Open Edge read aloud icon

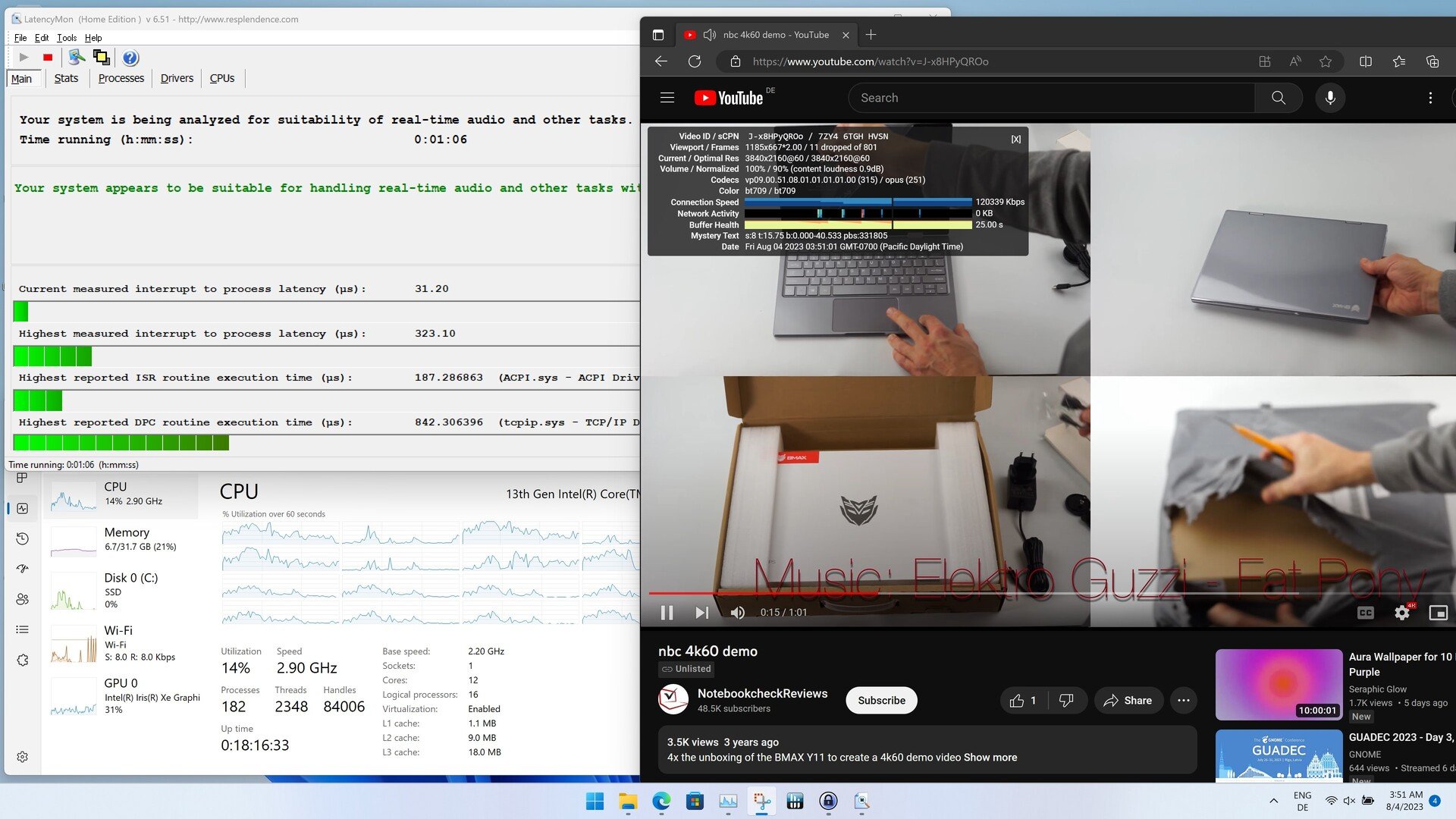[x=1295, y=61]
